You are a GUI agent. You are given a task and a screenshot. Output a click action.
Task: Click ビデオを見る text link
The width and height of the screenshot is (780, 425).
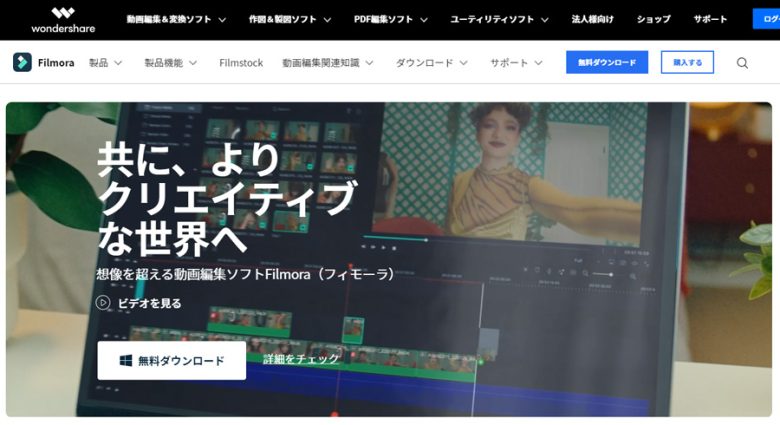coord(149,303)
